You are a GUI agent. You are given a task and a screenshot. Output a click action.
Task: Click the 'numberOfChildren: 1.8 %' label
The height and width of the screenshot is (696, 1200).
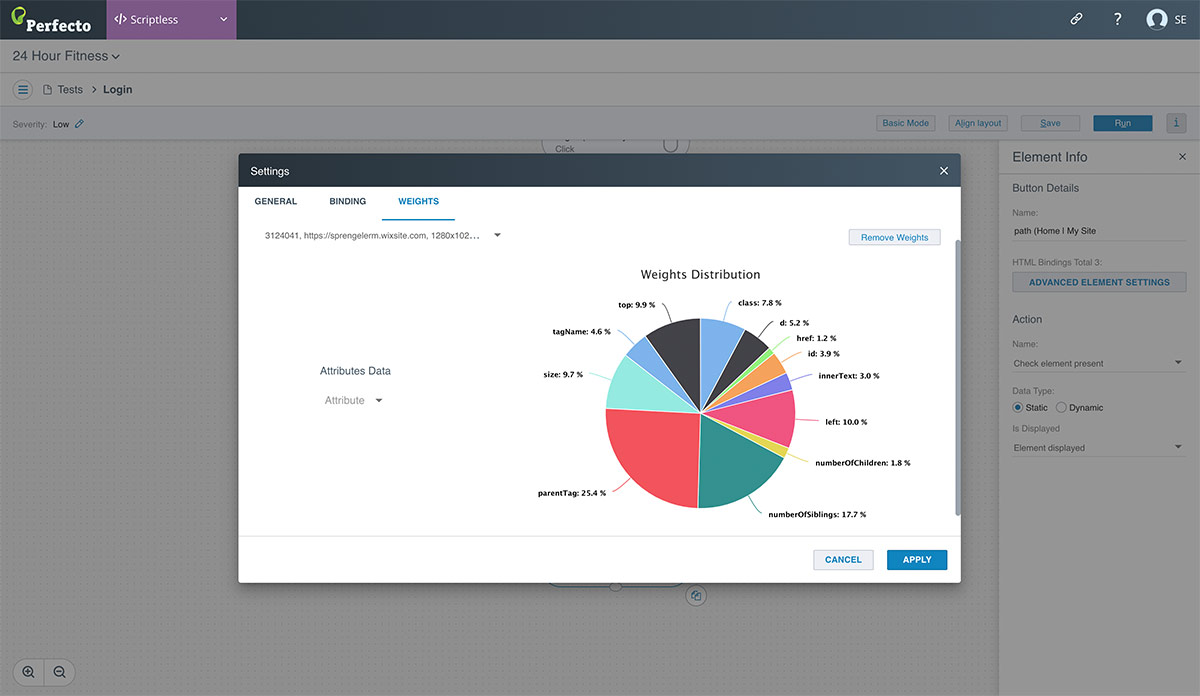pyautogui.click(x=863, y=463)
